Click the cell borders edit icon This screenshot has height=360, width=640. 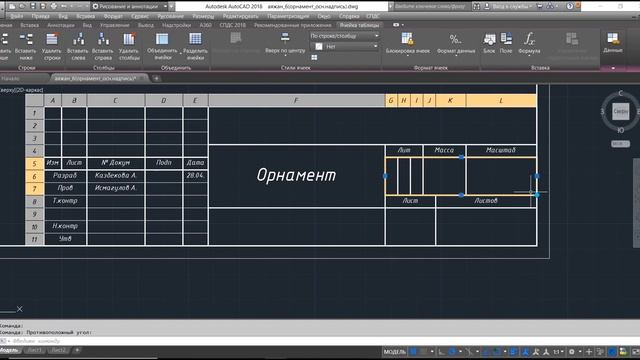[314, 58]
